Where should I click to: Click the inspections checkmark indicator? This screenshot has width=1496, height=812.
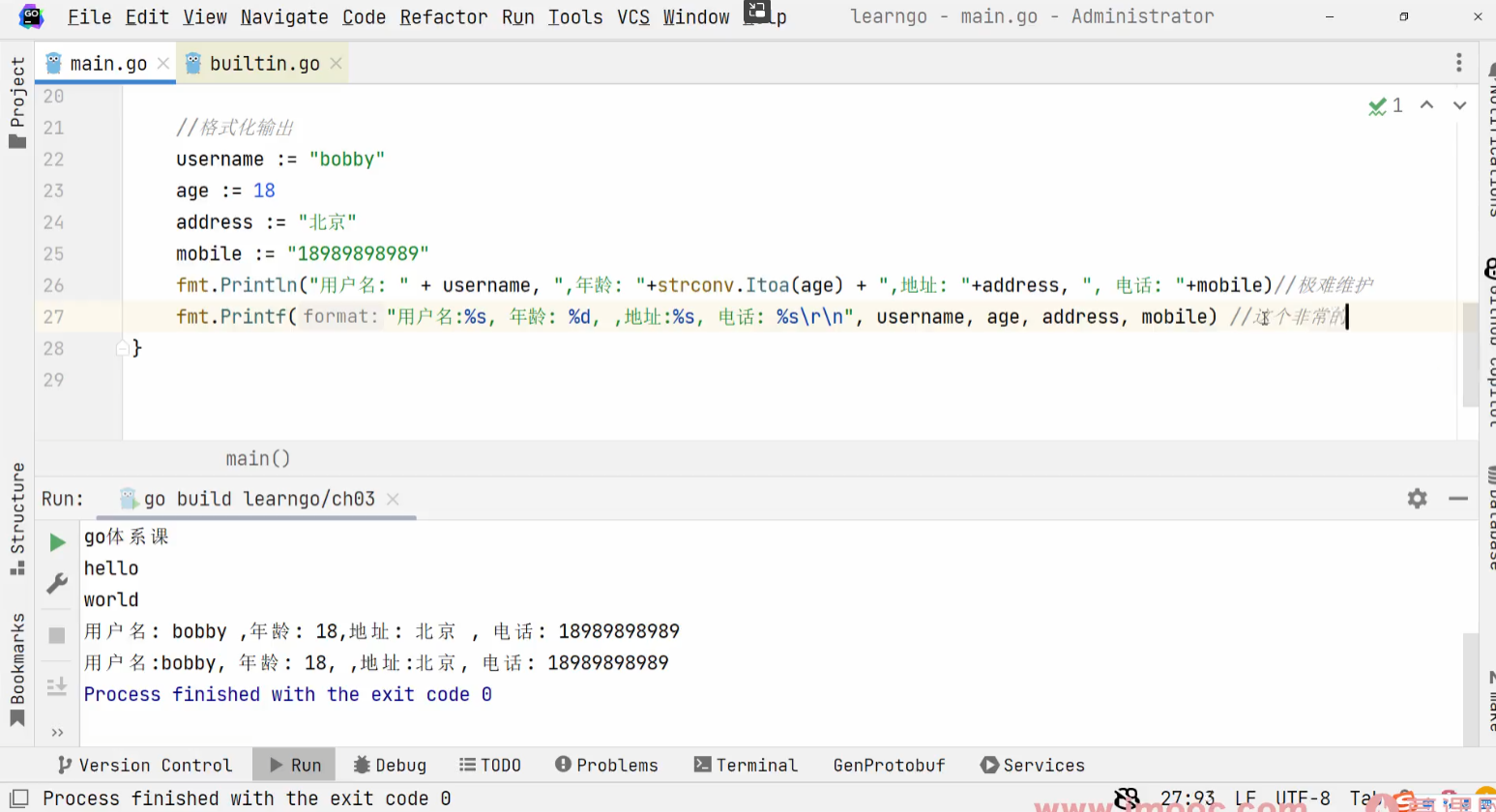coord(1384,105)
